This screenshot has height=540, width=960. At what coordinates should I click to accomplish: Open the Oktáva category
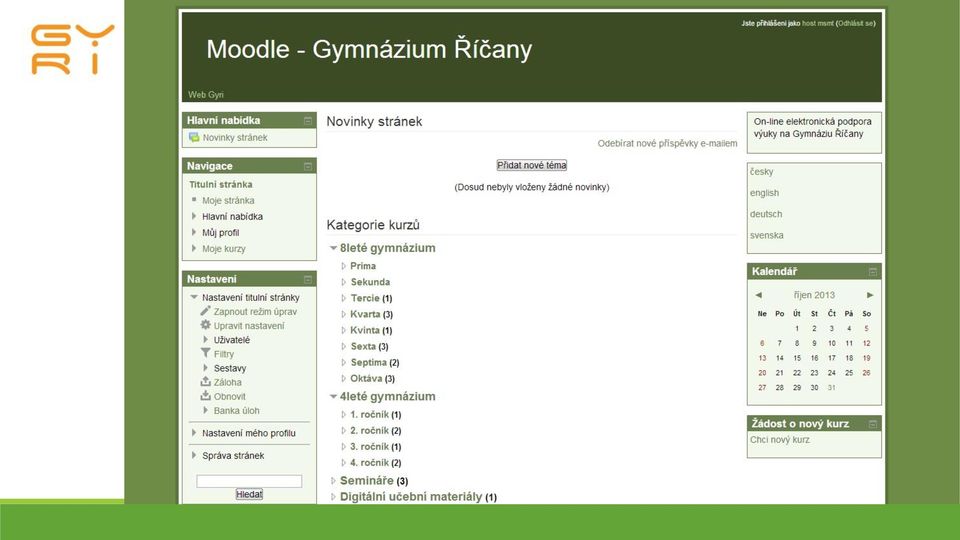click(x=366, y=378)
